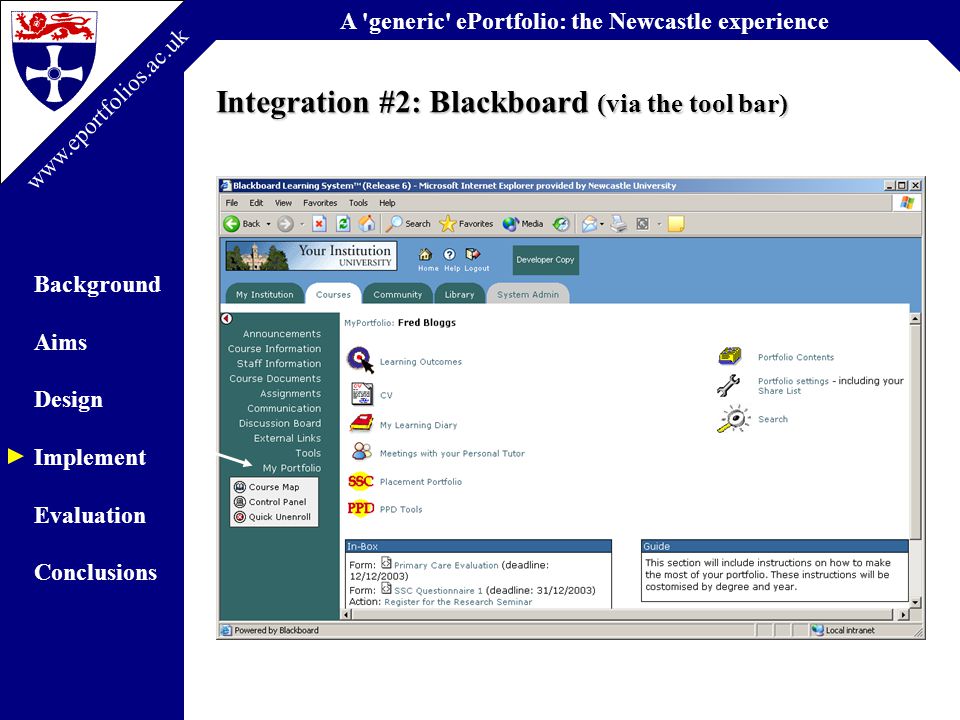Collapse the course menu arrow

pos(227,318)
